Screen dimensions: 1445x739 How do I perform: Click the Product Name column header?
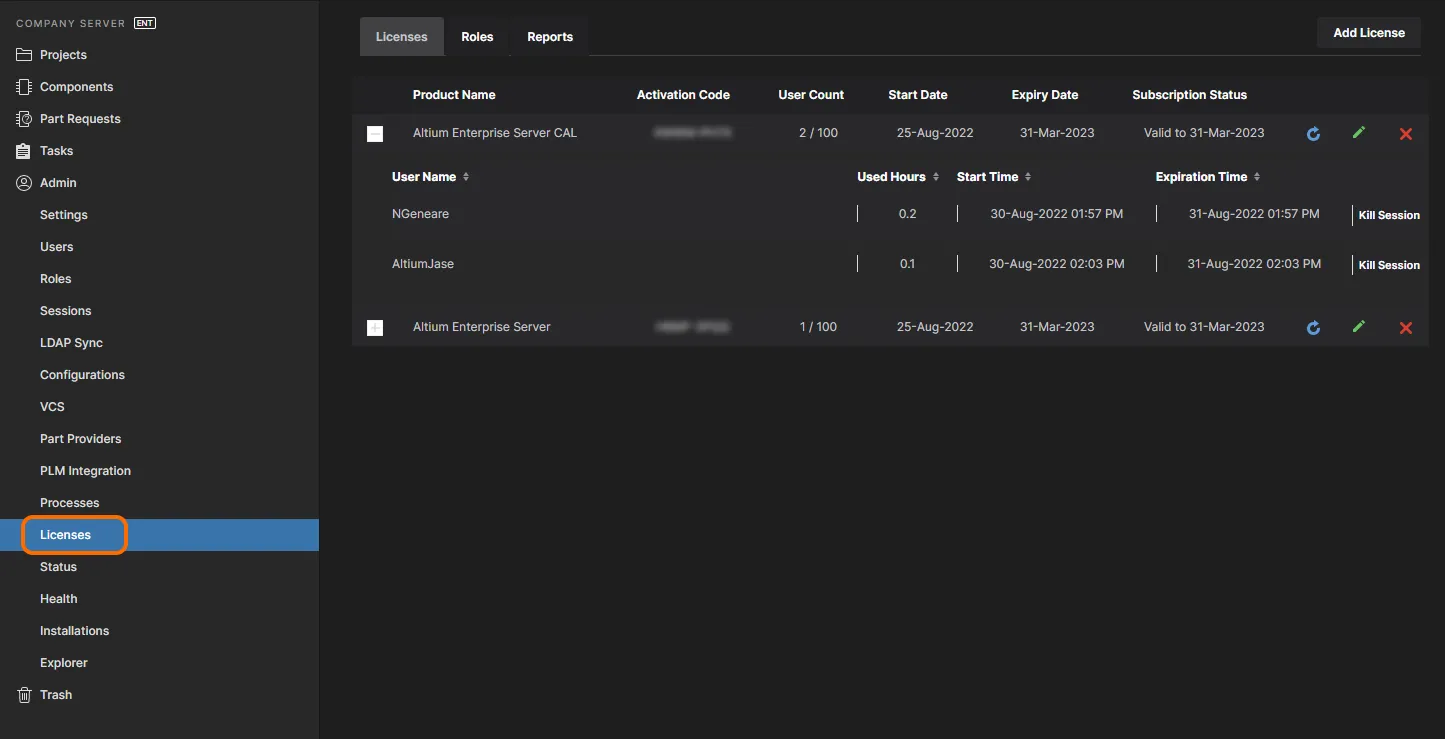(454, 95)
